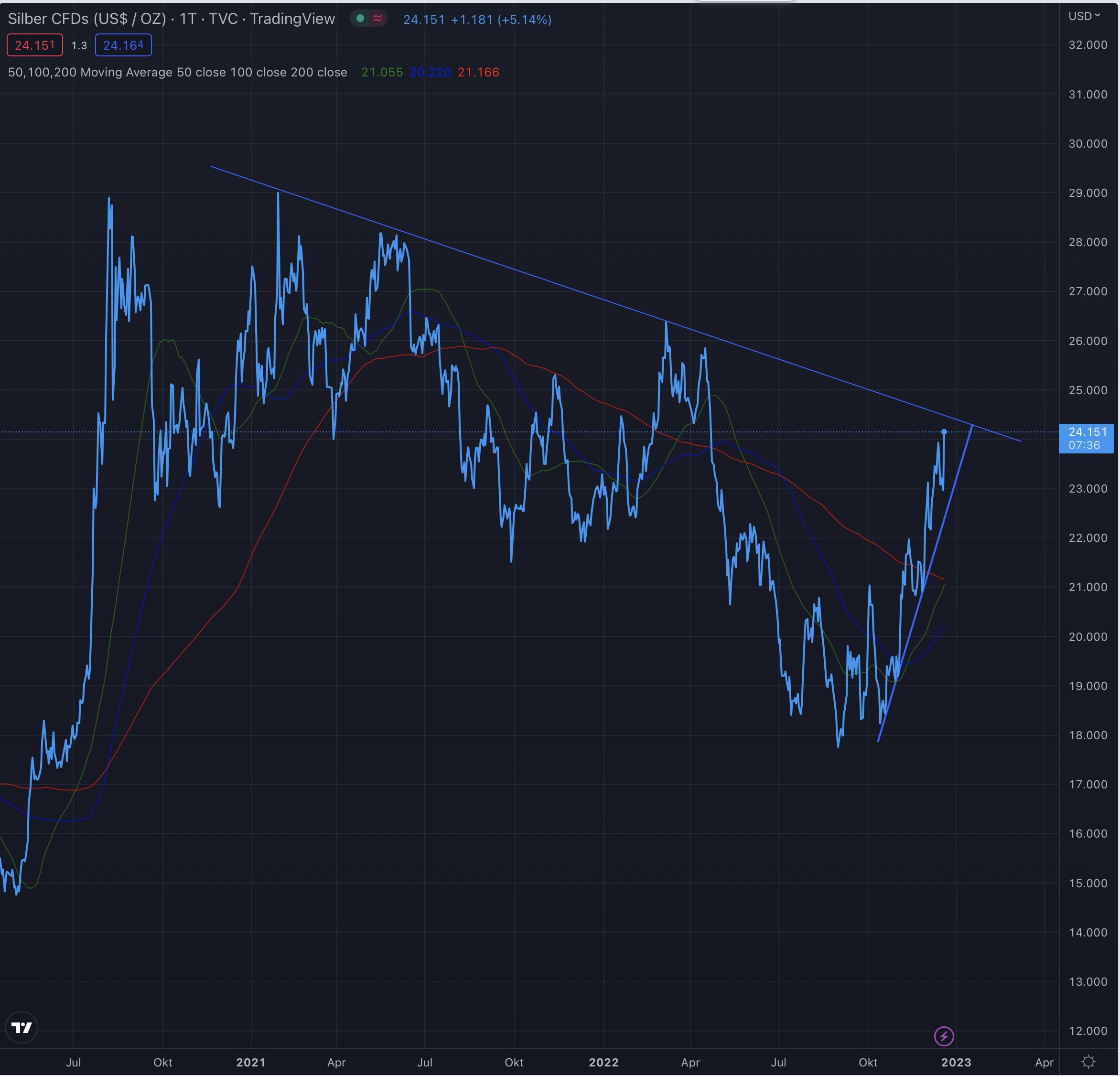Click the blue 24.164 buy button
This screenshot has width=1120, height=1076.
123,45
